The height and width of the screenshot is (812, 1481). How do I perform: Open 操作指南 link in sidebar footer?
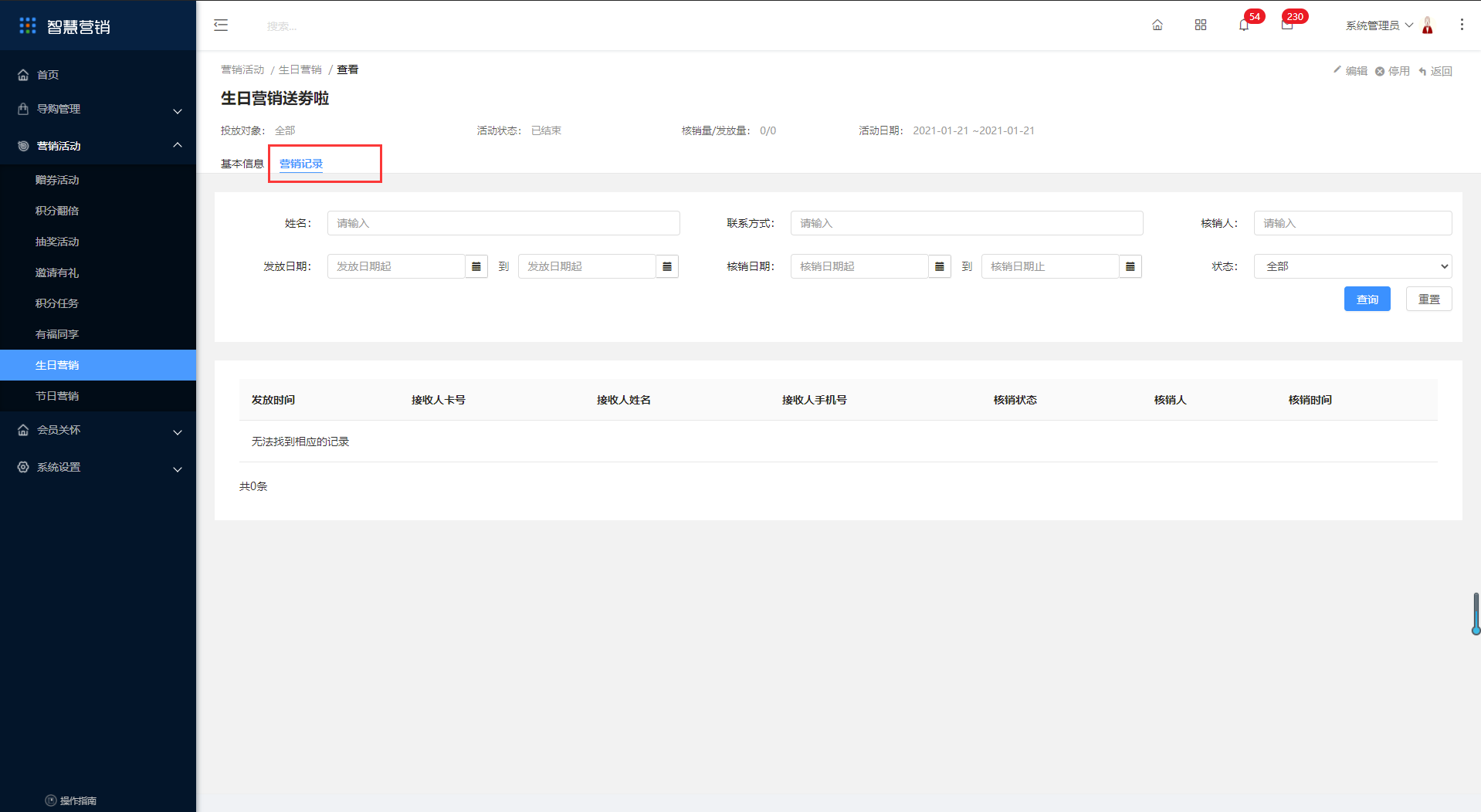click(78, 800)
